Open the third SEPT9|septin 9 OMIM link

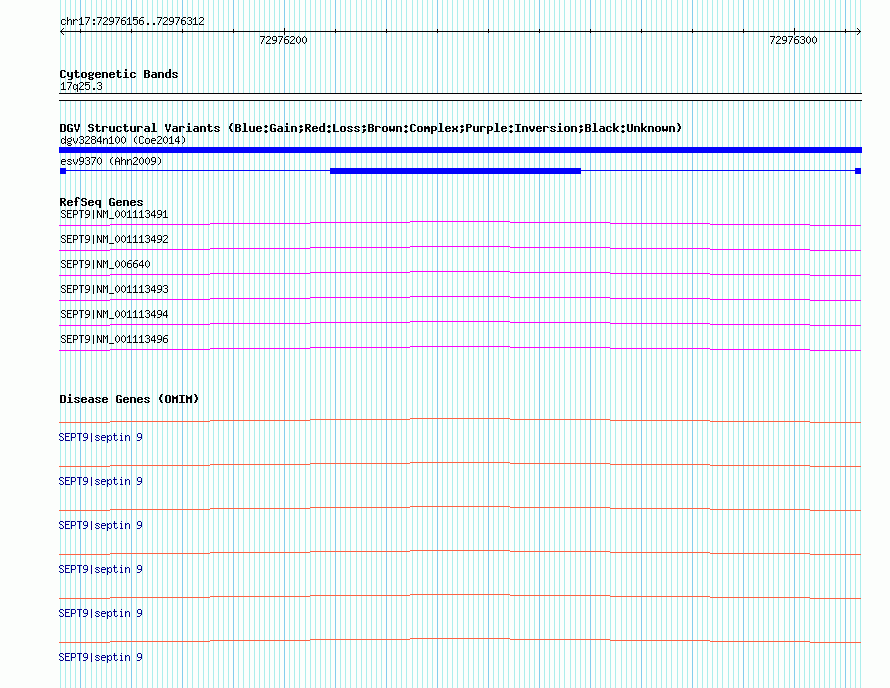pos(100,526)
